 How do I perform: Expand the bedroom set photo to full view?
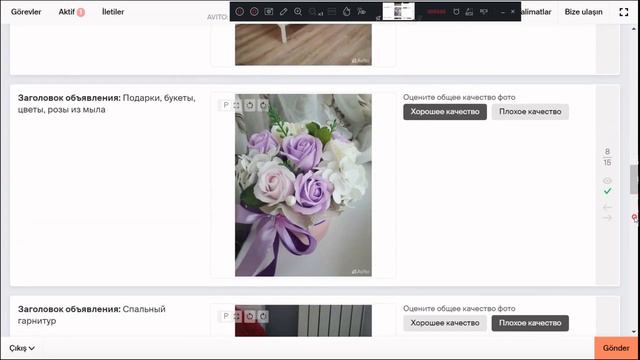coord(237,316)
